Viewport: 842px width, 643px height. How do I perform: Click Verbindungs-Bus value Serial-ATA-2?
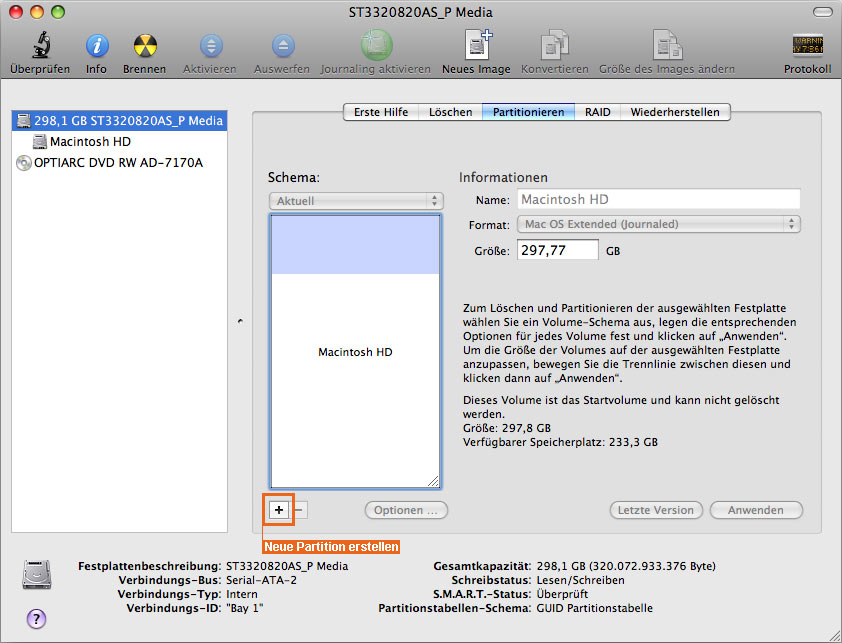tap(261, 580)
